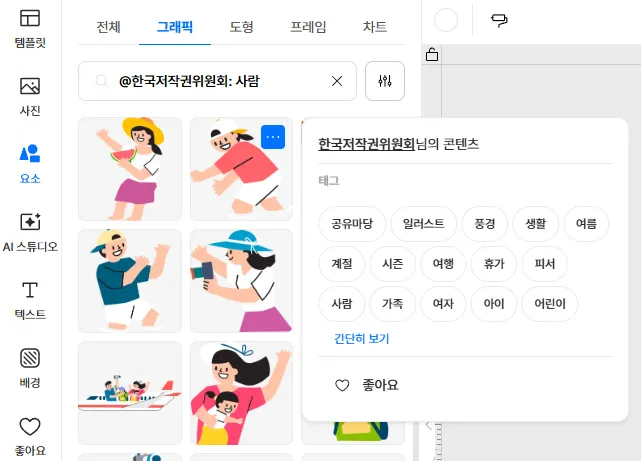The width and height of the screenshot is (641, 461).
Task: Open the 사진 photos sidebar panel
Action: point(30,96)
